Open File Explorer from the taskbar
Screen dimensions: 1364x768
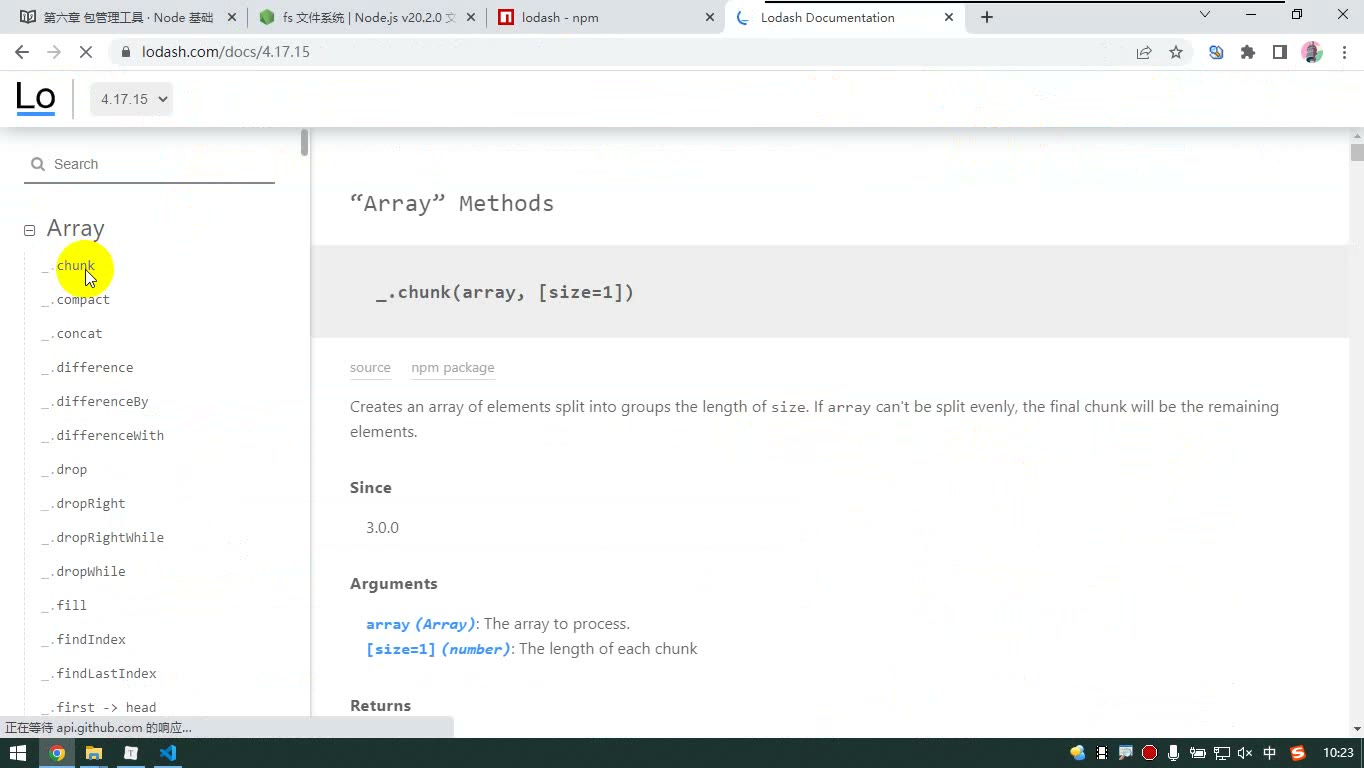pyautogui.click(x=94, y=753)
